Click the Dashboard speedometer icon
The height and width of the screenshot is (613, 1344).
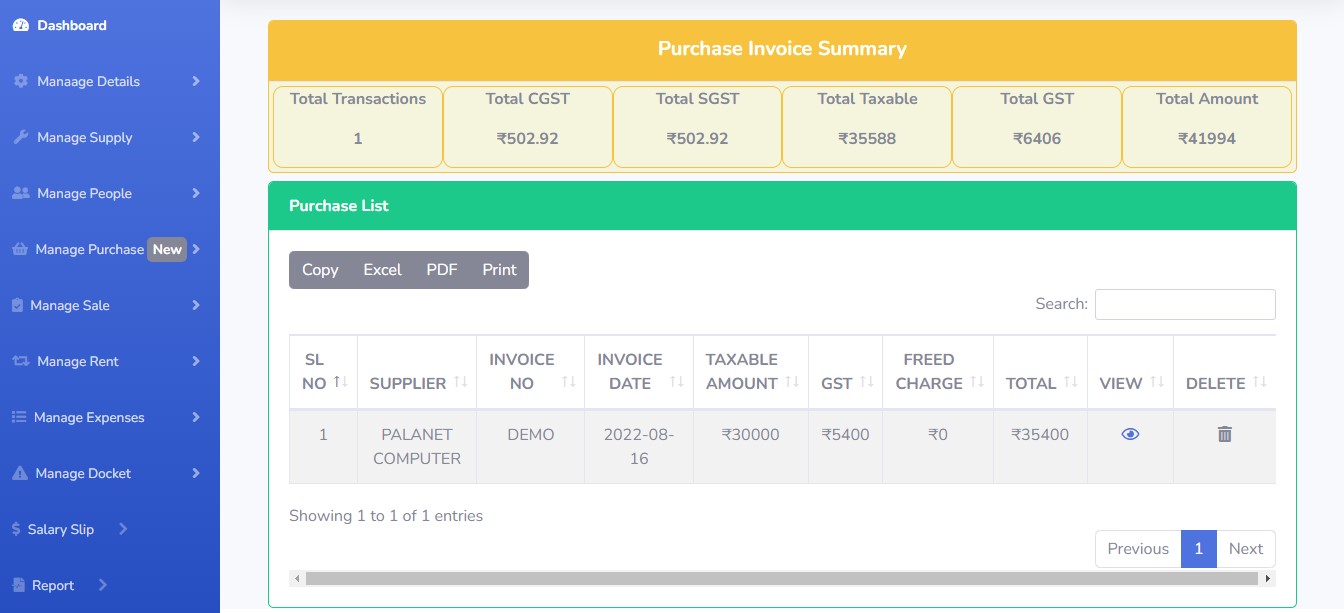pos(21,25)
